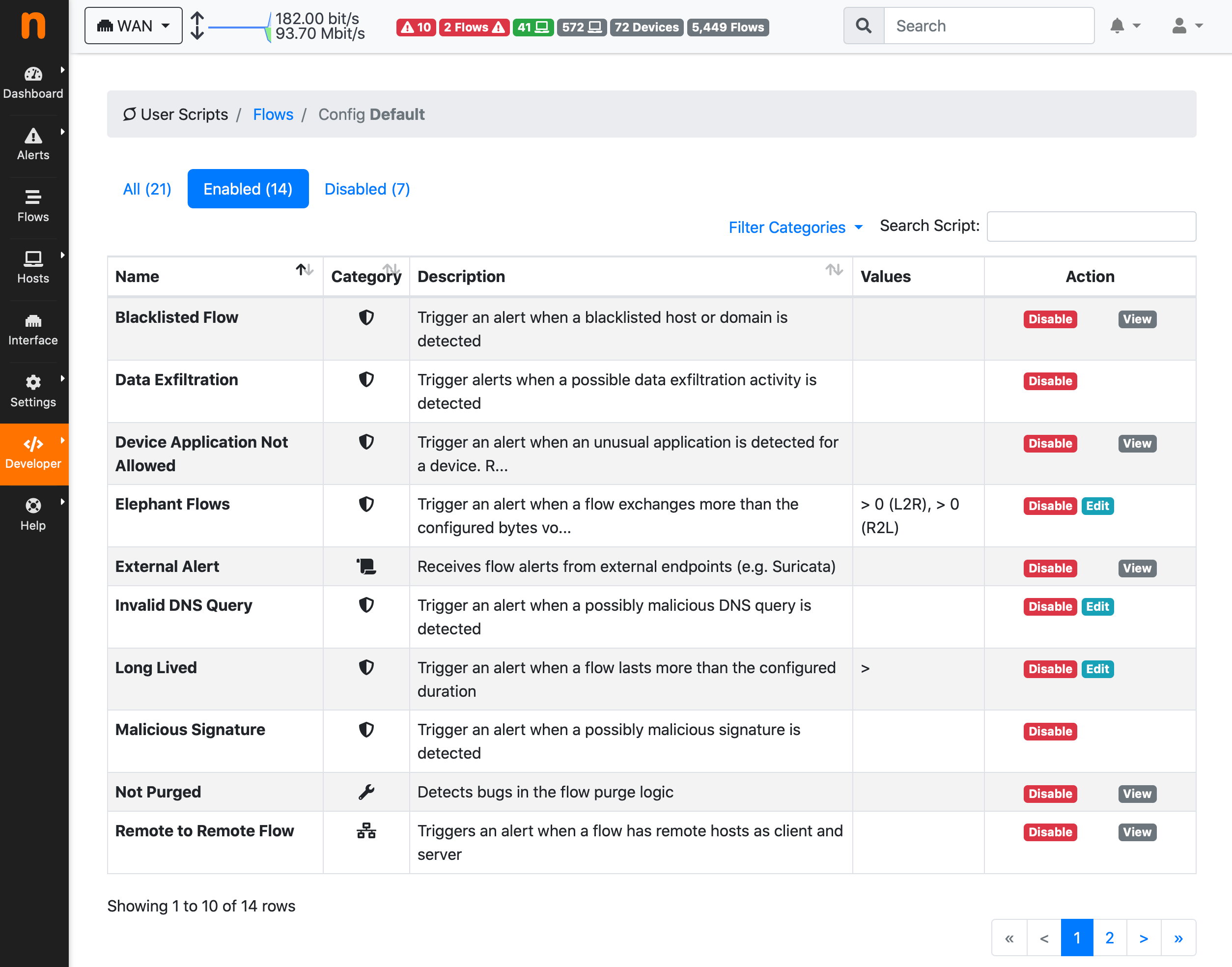Disable the Blacklisted Flow script
The height and width of the screenshot is (967, 1232).
point(1050,319)
